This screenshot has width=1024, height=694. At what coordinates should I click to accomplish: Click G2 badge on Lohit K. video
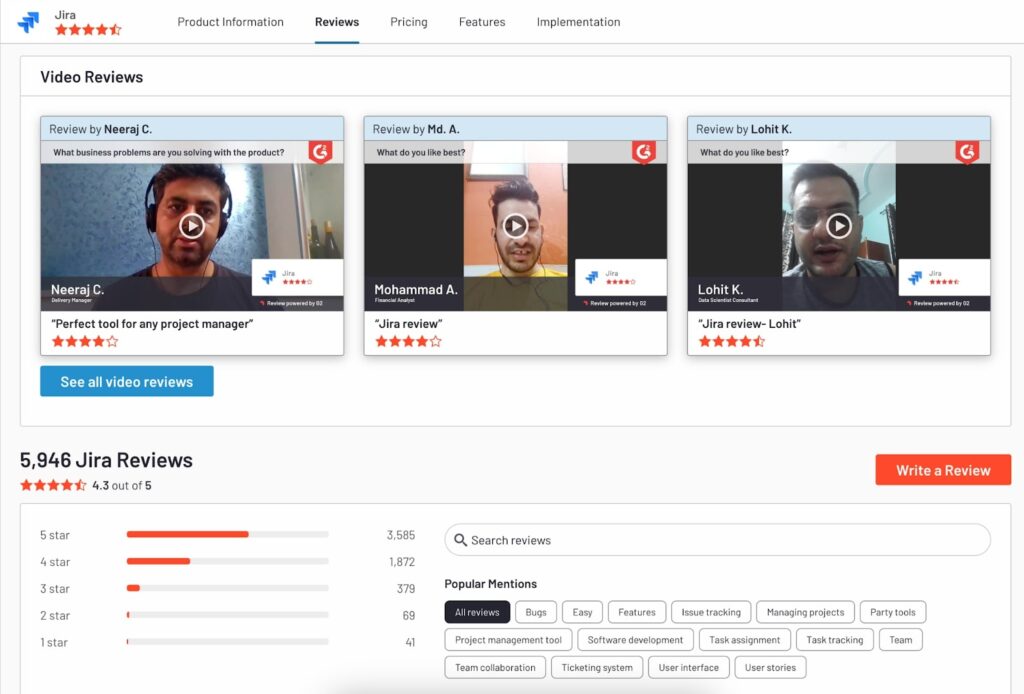[967, 152]
